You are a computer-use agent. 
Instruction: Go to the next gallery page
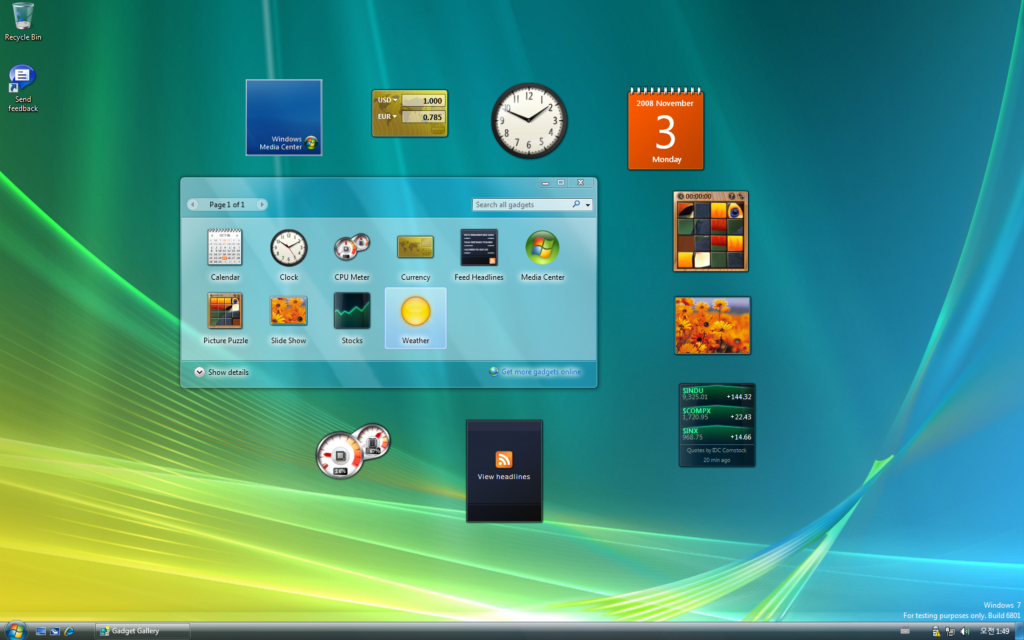pos(261,204)
